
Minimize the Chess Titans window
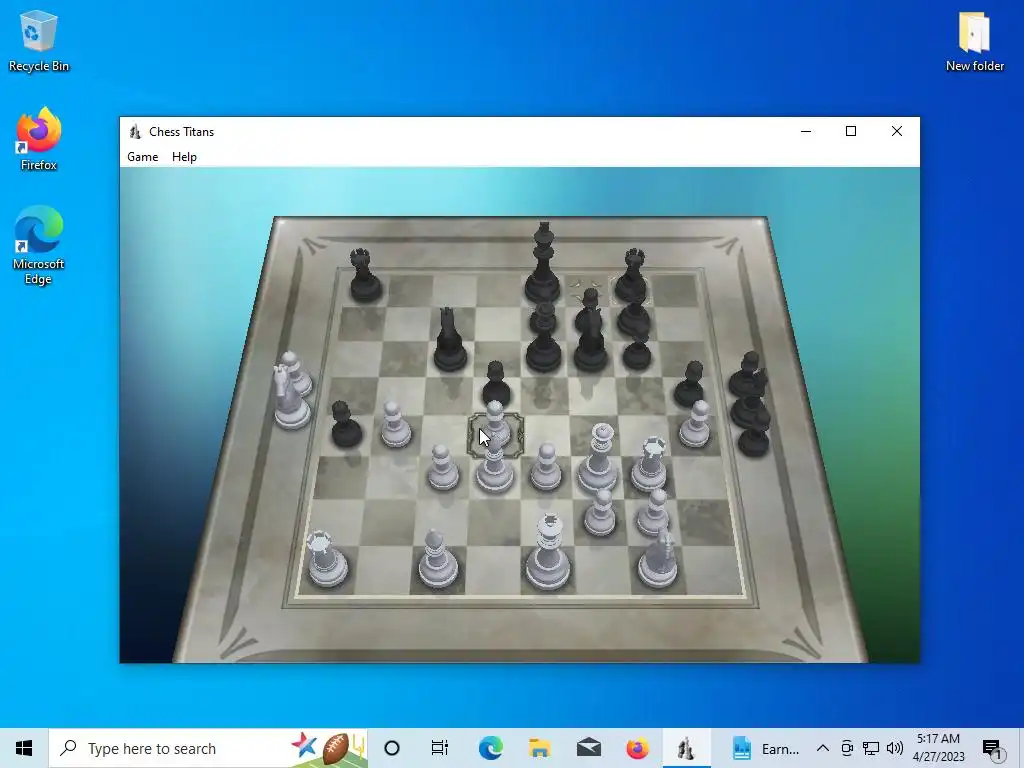pos(806,131)
